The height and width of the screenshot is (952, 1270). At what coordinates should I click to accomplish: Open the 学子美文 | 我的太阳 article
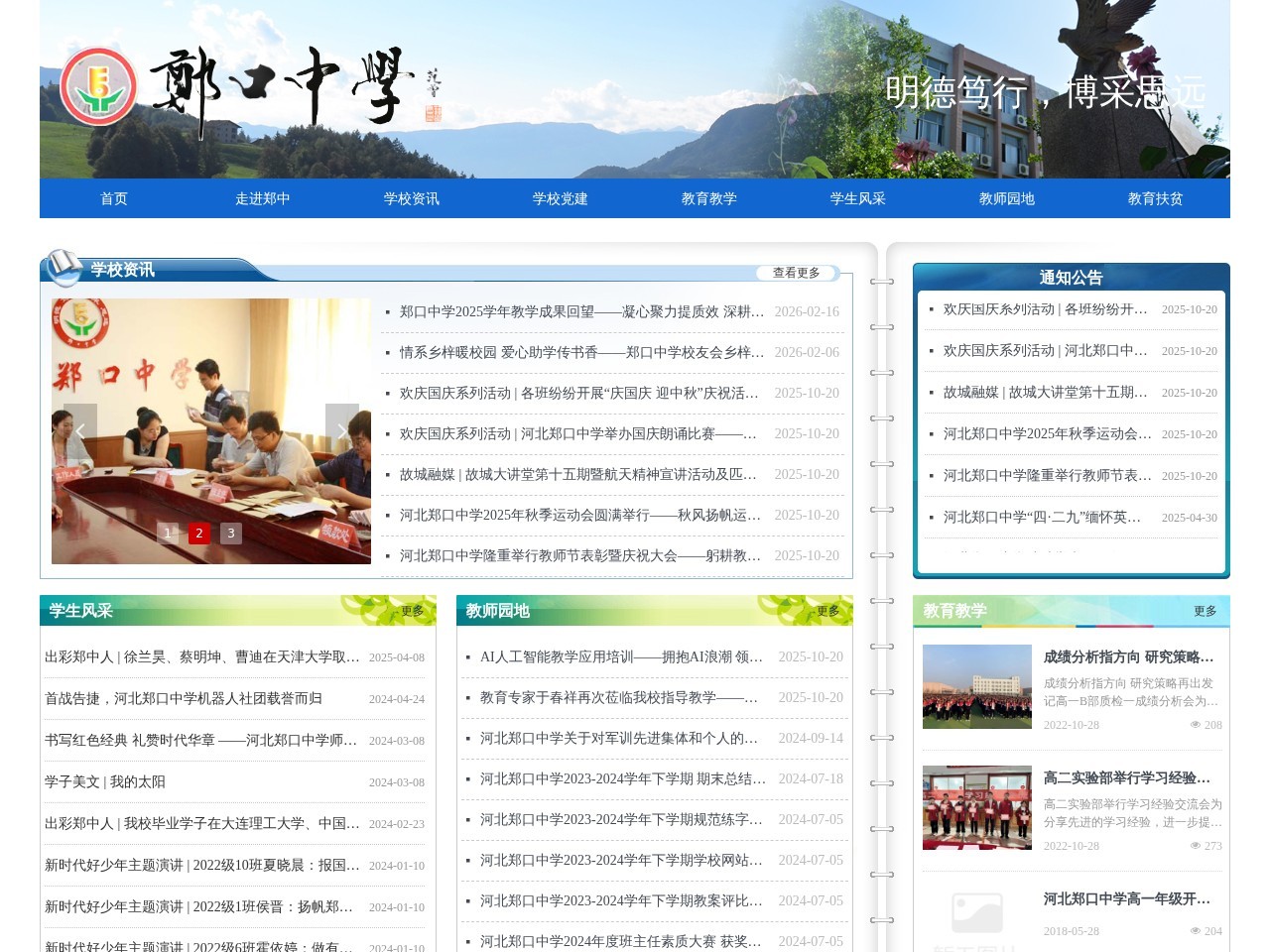pyautogui.click(x=105, y=781)
